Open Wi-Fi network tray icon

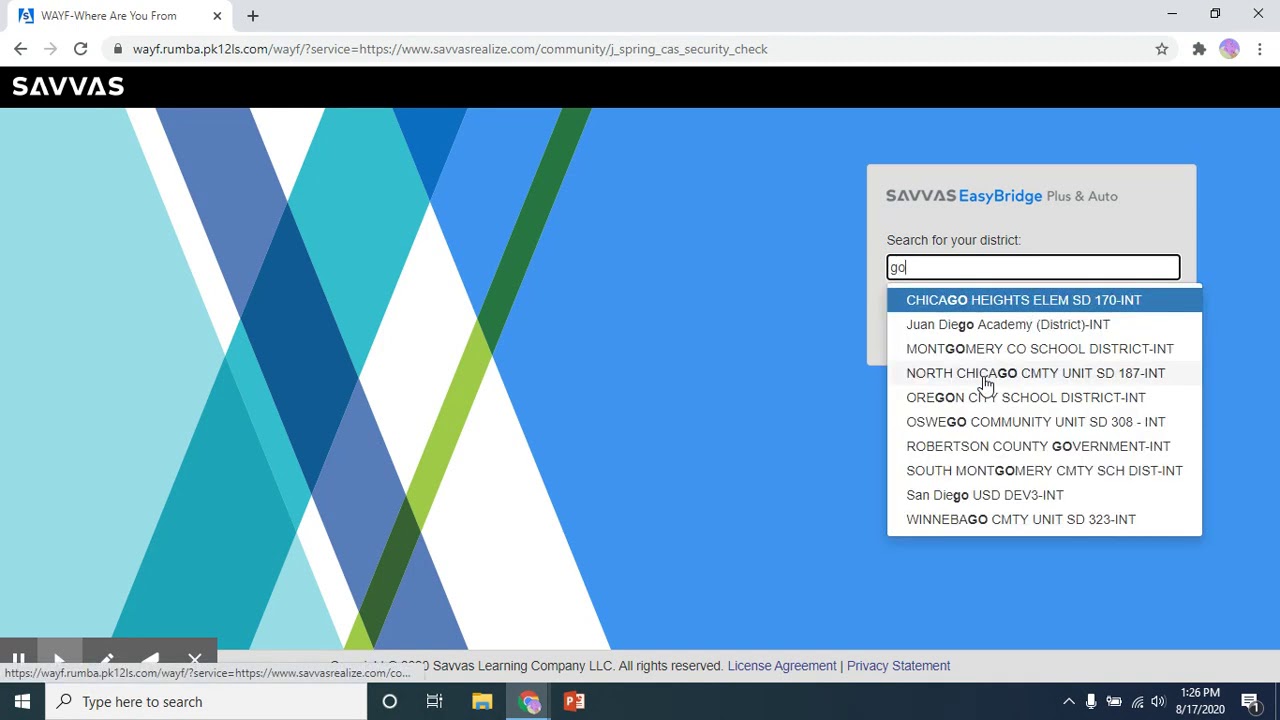click(1137, 702)
